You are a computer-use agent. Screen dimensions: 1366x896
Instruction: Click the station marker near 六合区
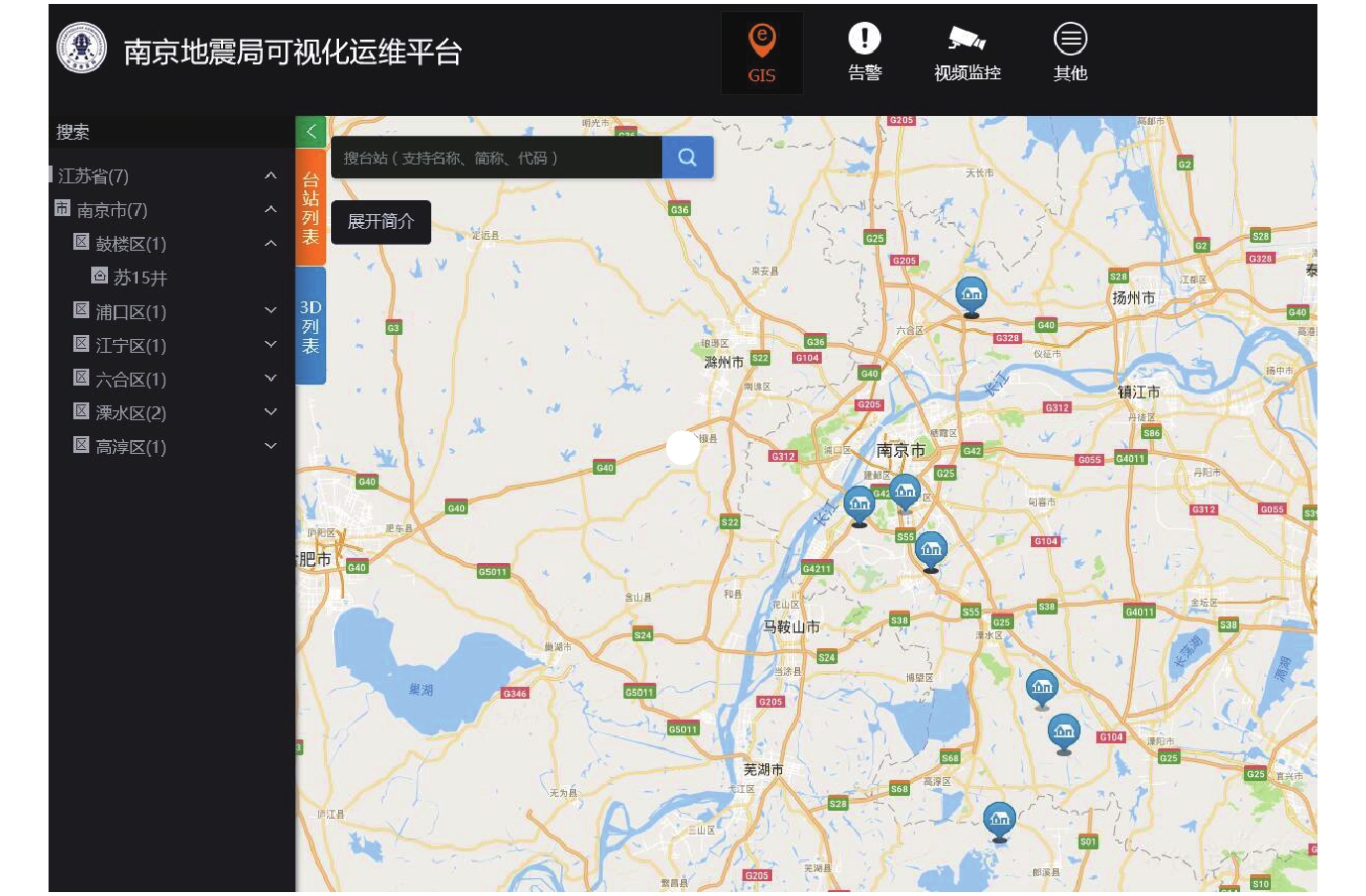pyautogui.click(x=971, y=295)
